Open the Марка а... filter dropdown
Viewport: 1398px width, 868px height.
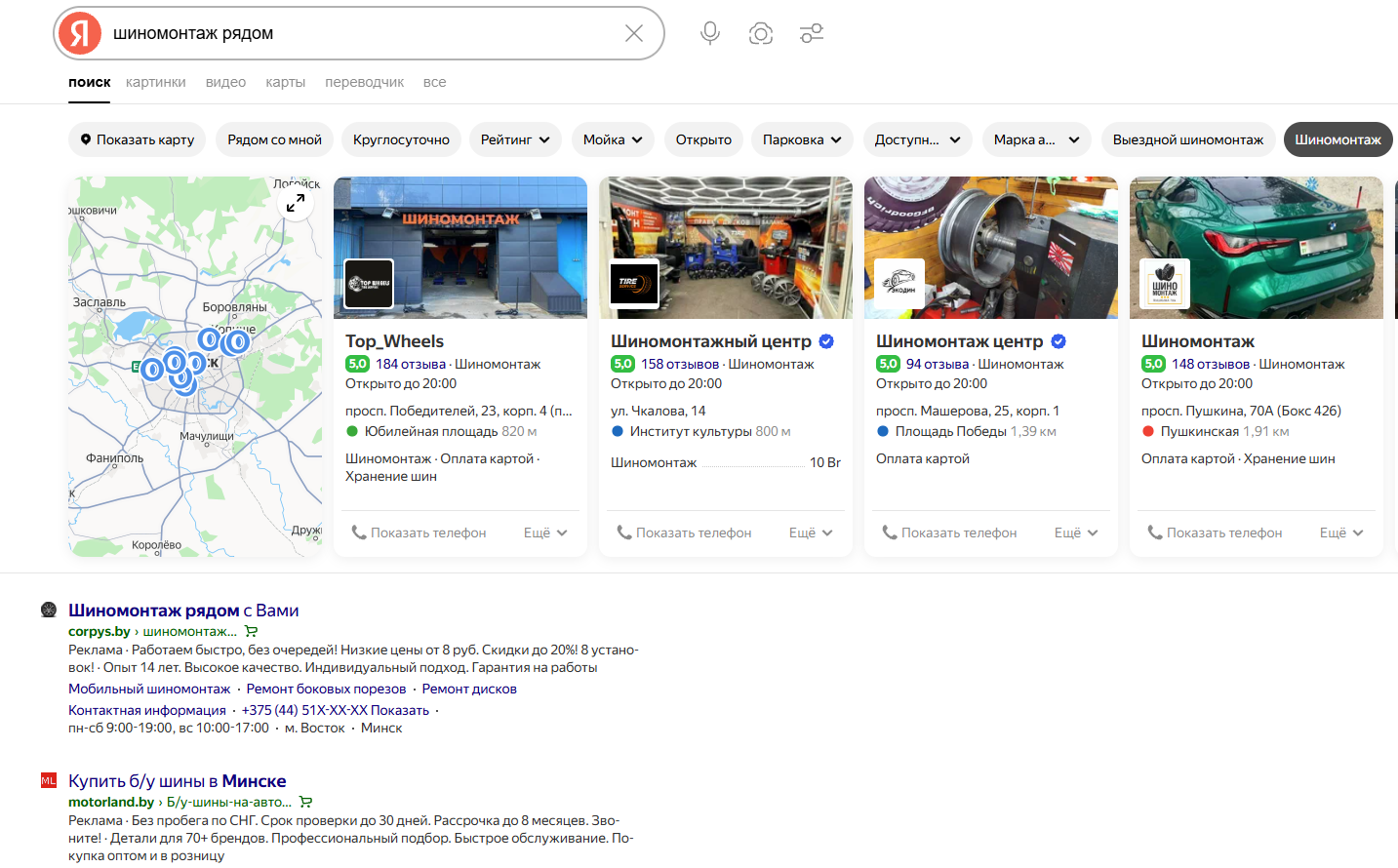click(x=1037, y=139)
